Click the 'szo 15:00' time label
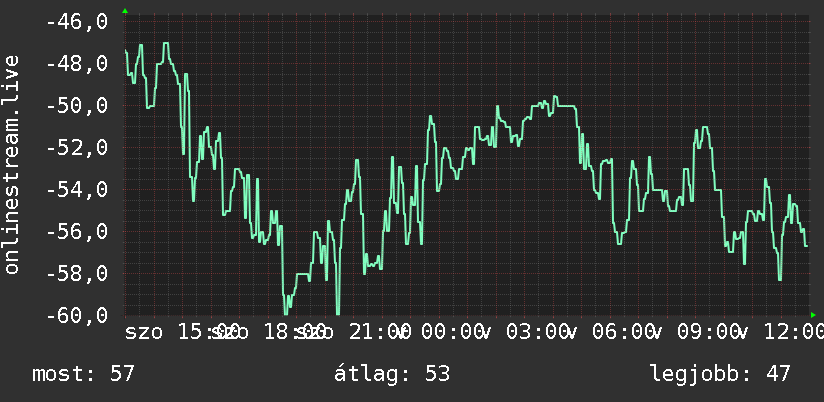The image size is (824, 402). [182, 332]
